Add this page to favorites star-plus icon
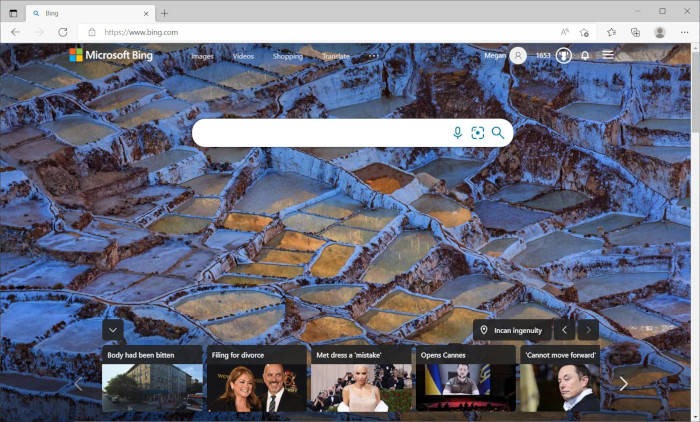Viewport: 700px width, 422px height. pos(584,32)
